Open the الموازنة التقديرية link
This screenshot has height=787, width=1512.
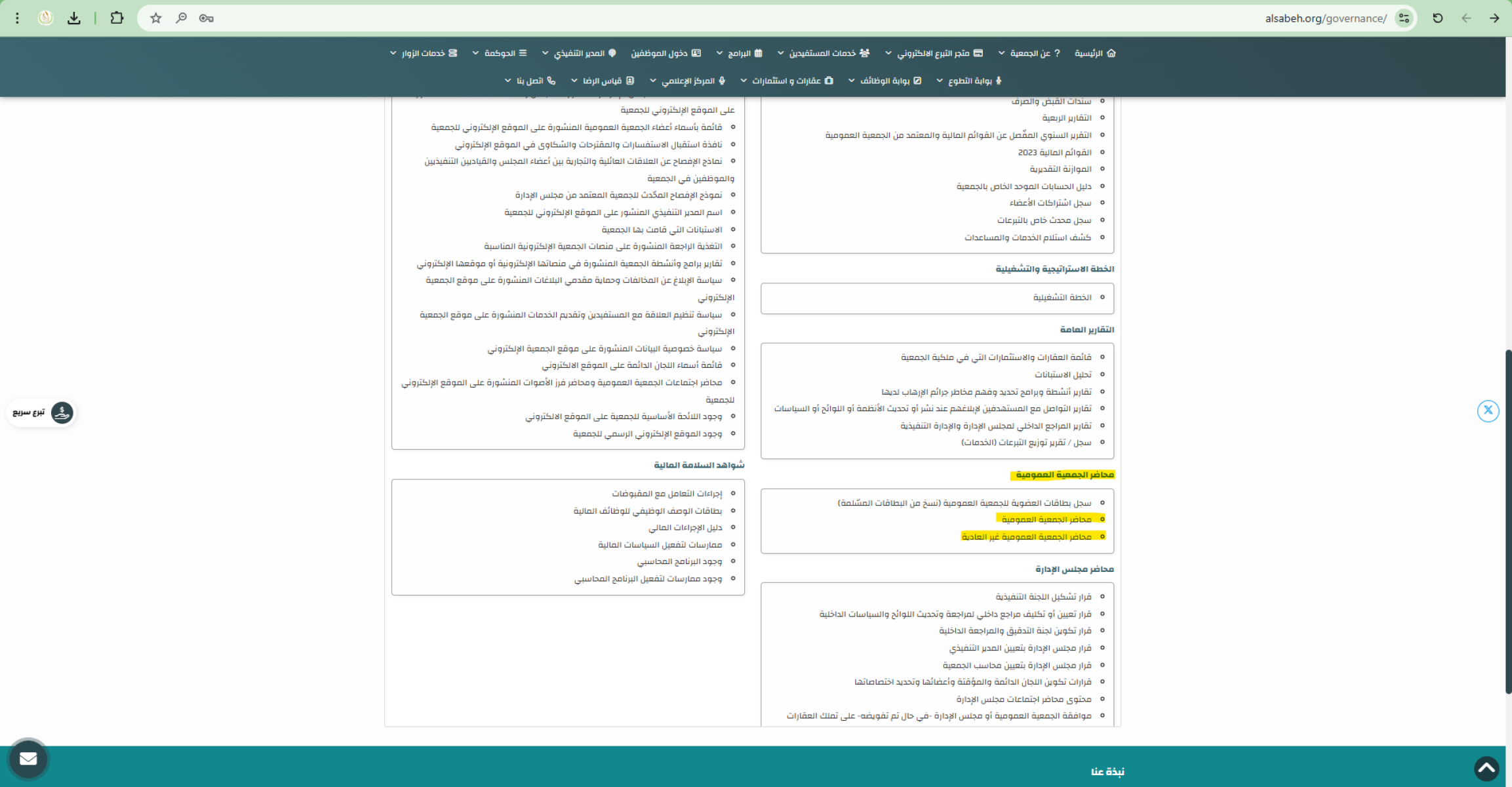(x=1060, y=169)
